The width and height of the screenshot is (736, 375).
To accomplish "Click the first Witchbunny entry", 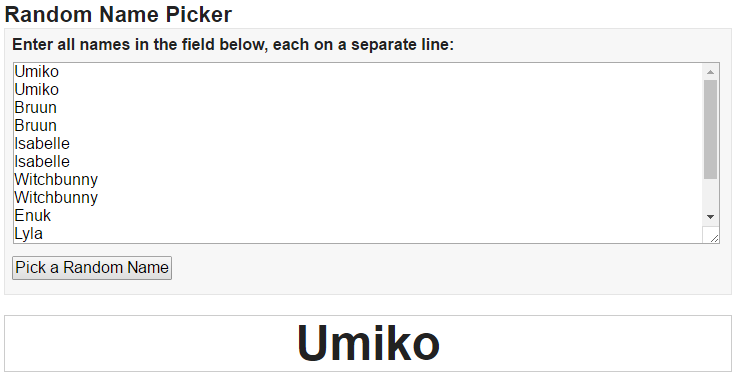I will 56,180.
